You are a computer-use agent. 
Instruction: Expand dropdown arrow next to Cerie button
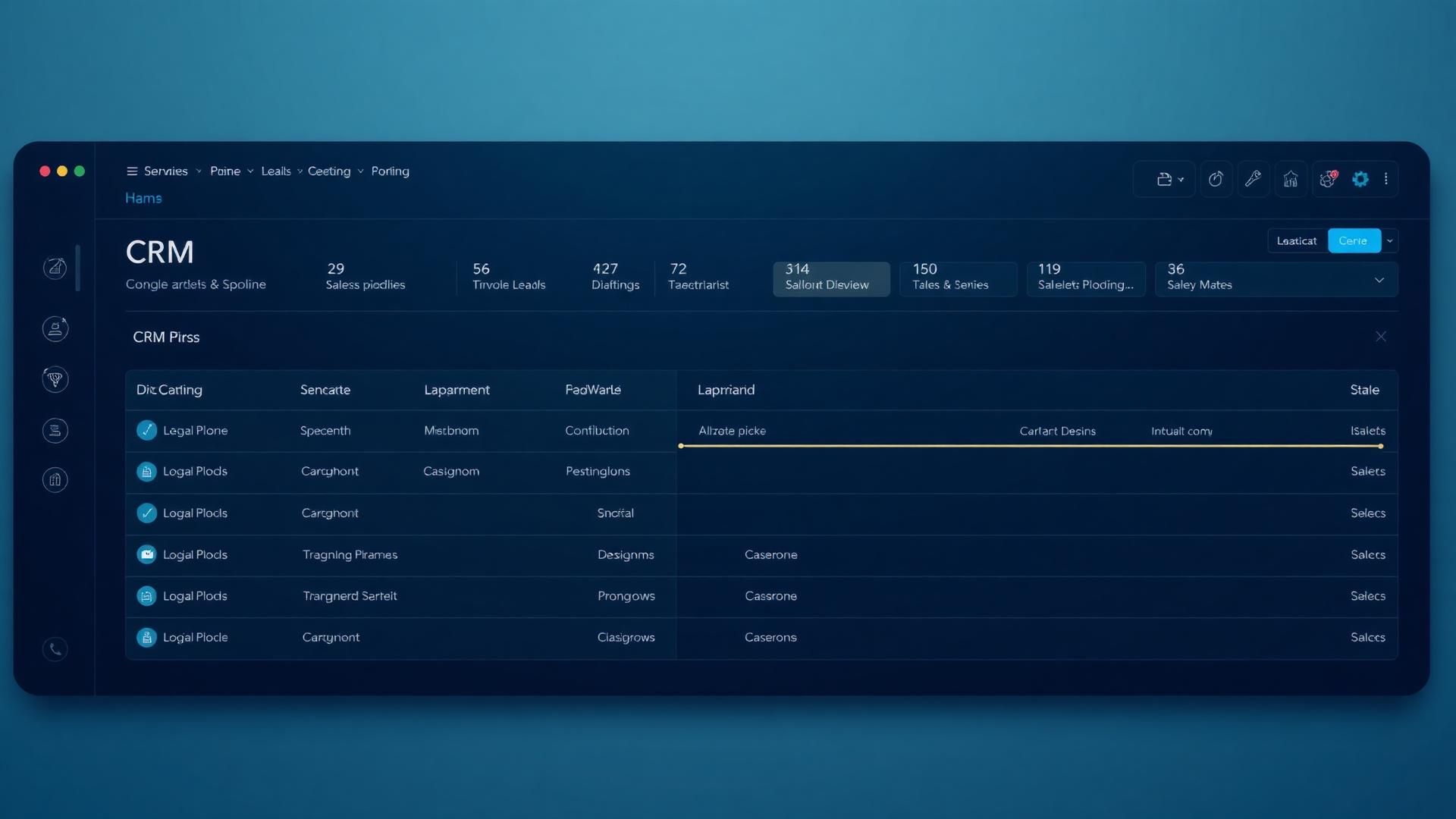1389,240
